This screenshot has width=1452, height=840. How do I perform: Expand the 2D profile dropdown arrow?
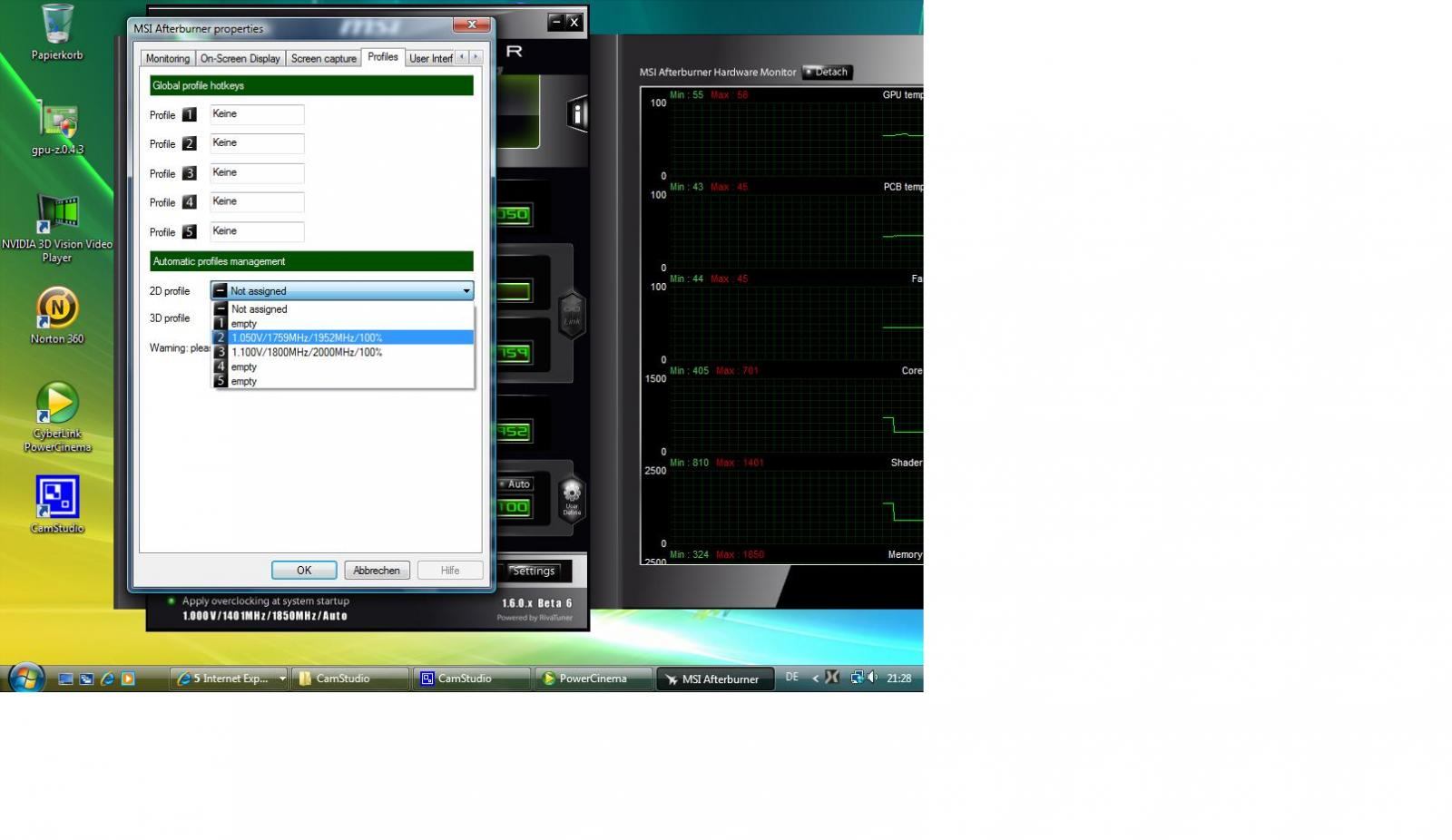[466, 291]
